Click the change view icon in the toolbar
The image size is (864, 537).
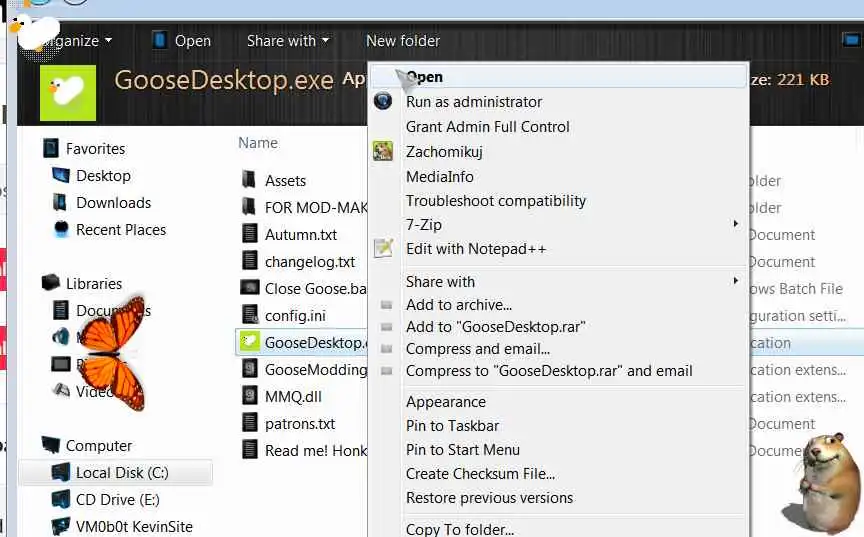tap(852, 40)
